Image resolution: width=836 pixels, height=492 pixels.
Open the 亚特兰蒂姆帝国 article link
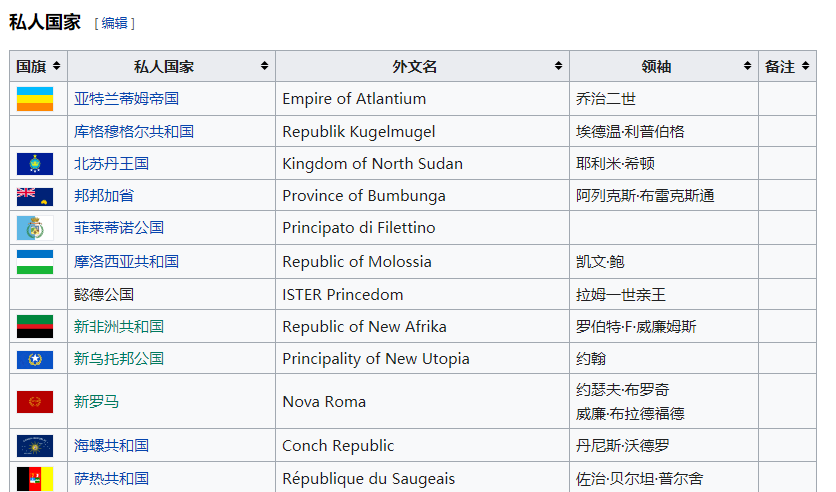pos(127,99)
